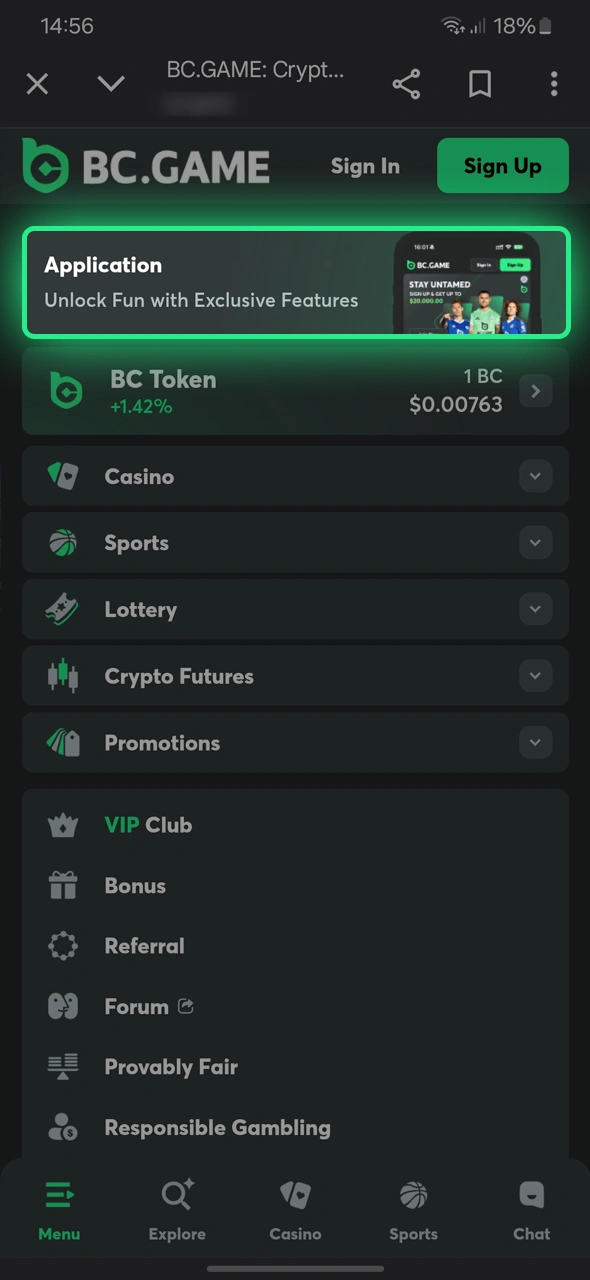Select the Casino icon in bottom navigation
Viewport: 590px width, 1280px height.
pos(295,1195)
